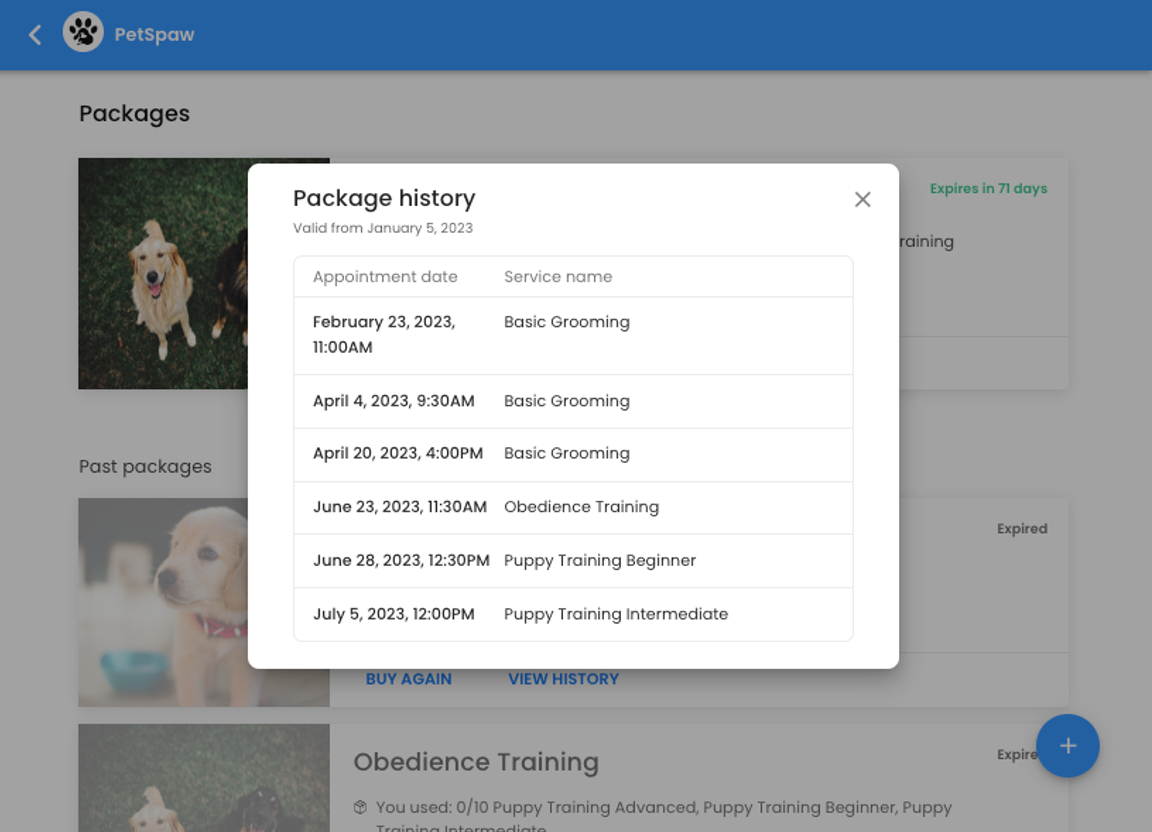This screenshot has height=832, width=1152.
Task: Click the Puppy Training Intermediate service entry
Action: (x=616, y=614)
